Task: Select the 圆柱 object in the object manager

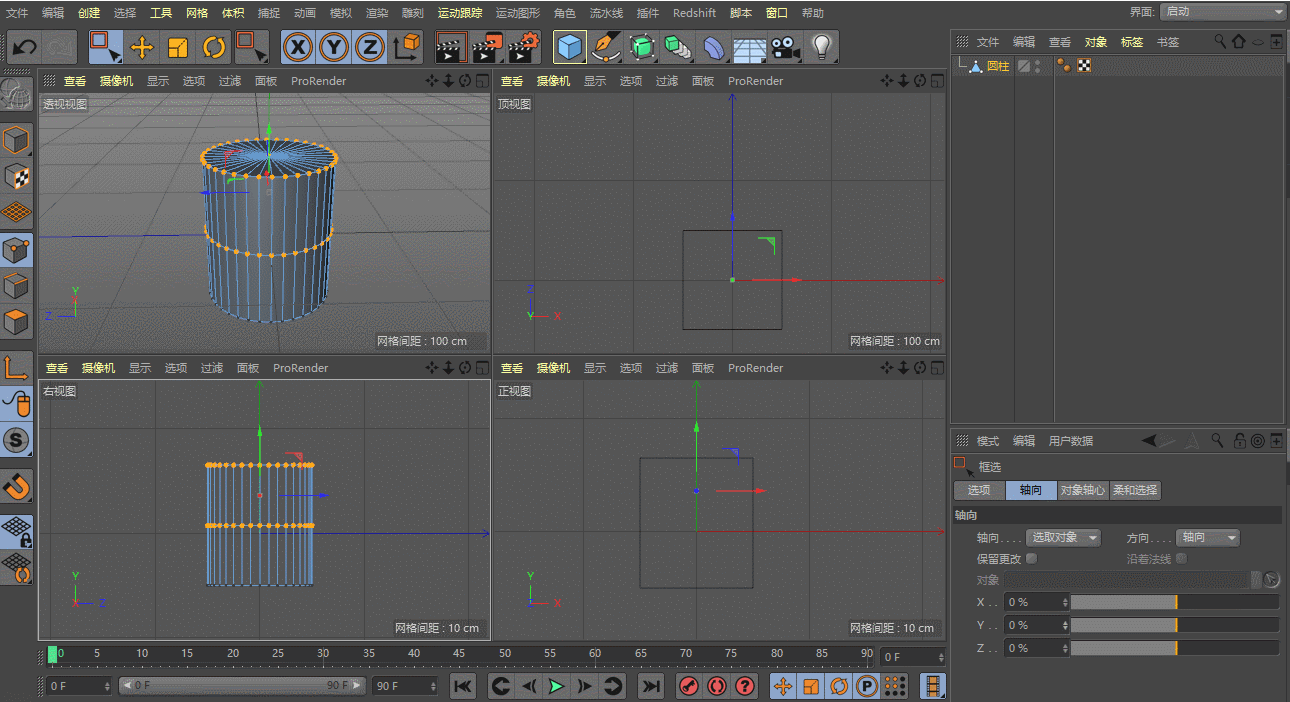Action: tap(997, 66)
